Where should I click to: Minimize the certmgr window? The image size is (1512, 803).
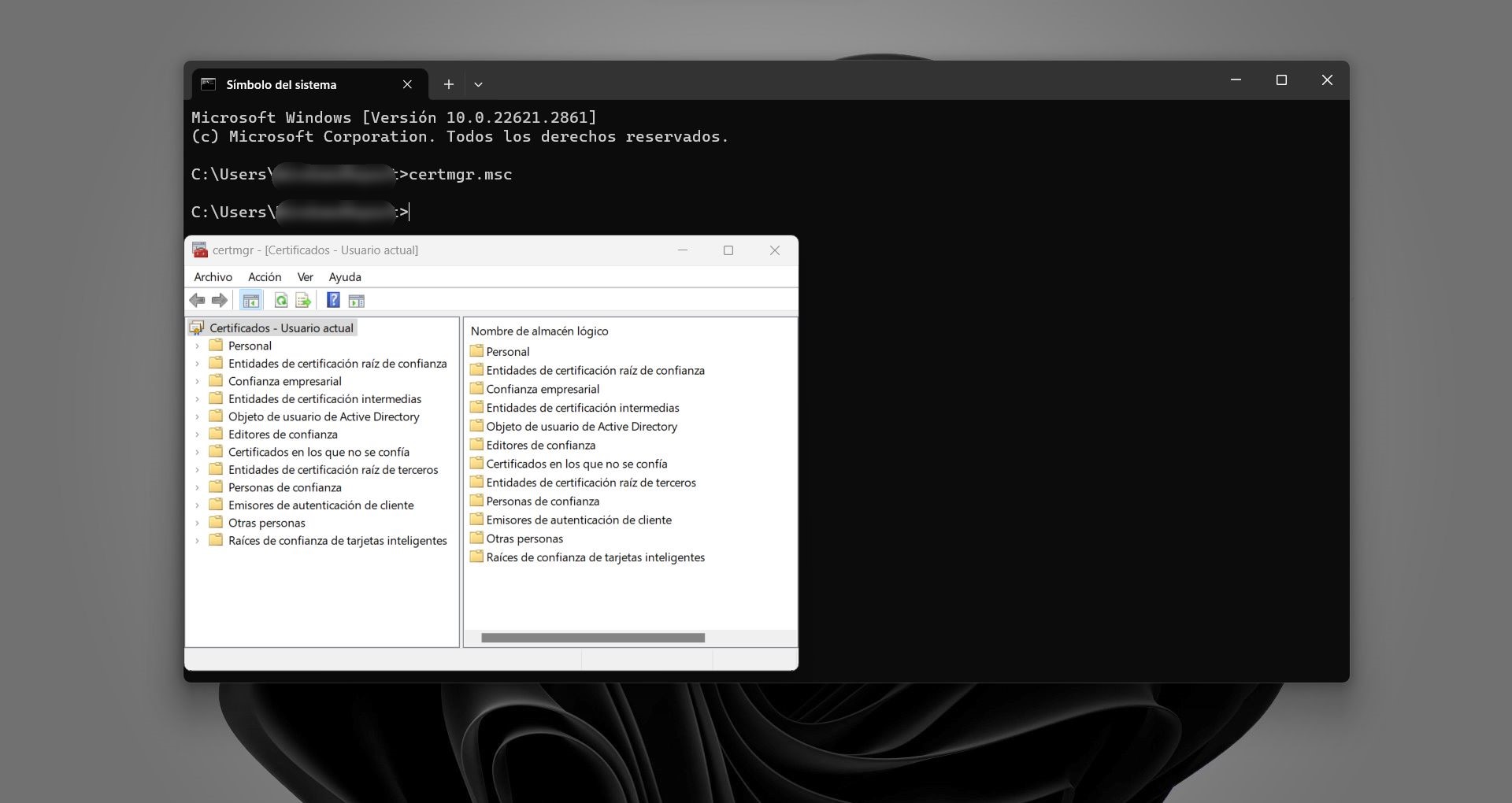click(x=683, y=250)
